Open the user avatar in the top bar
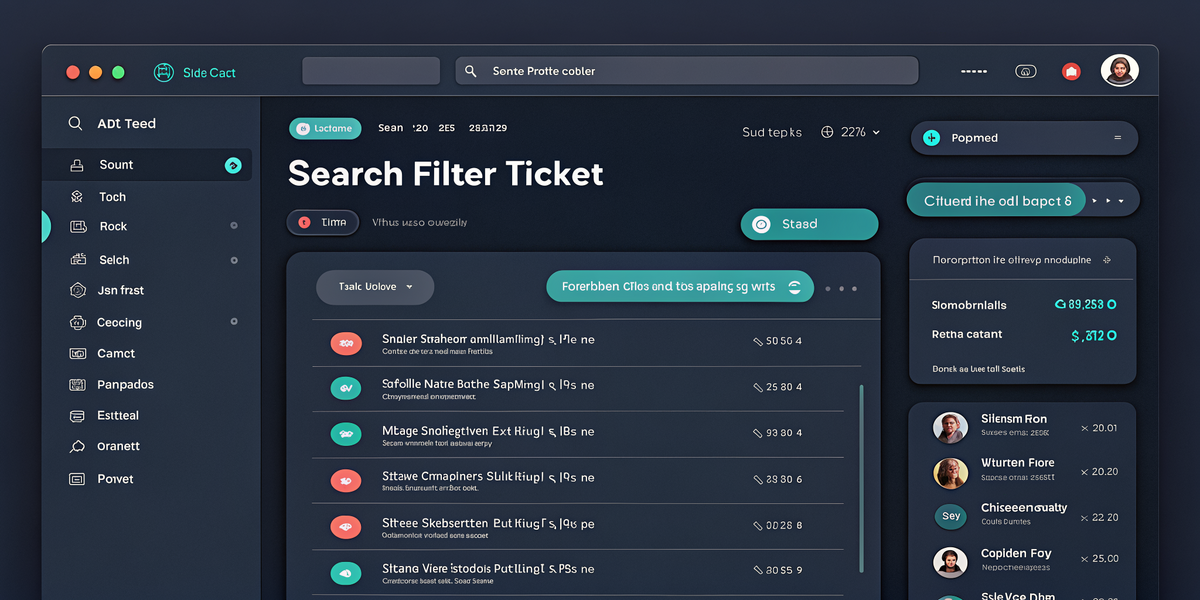The height and width of the screenshot is (600, 1200). click(x=1120, y=71)
